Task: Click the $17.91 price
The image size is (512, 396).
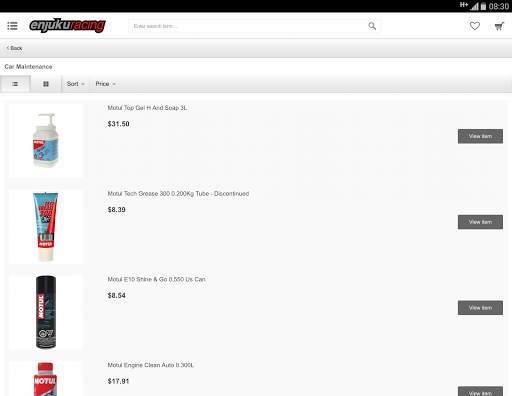Action: pos(118,381)
